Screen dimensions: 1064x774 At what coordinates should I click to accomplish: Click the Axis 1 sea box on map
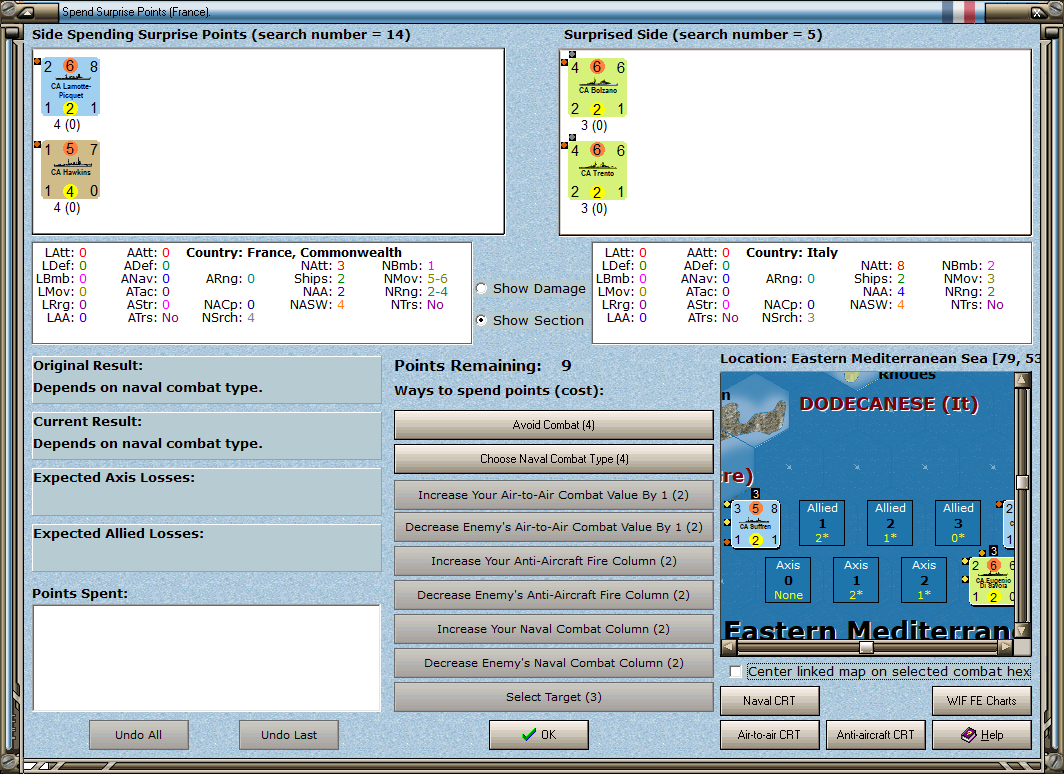tap(856, 580)
